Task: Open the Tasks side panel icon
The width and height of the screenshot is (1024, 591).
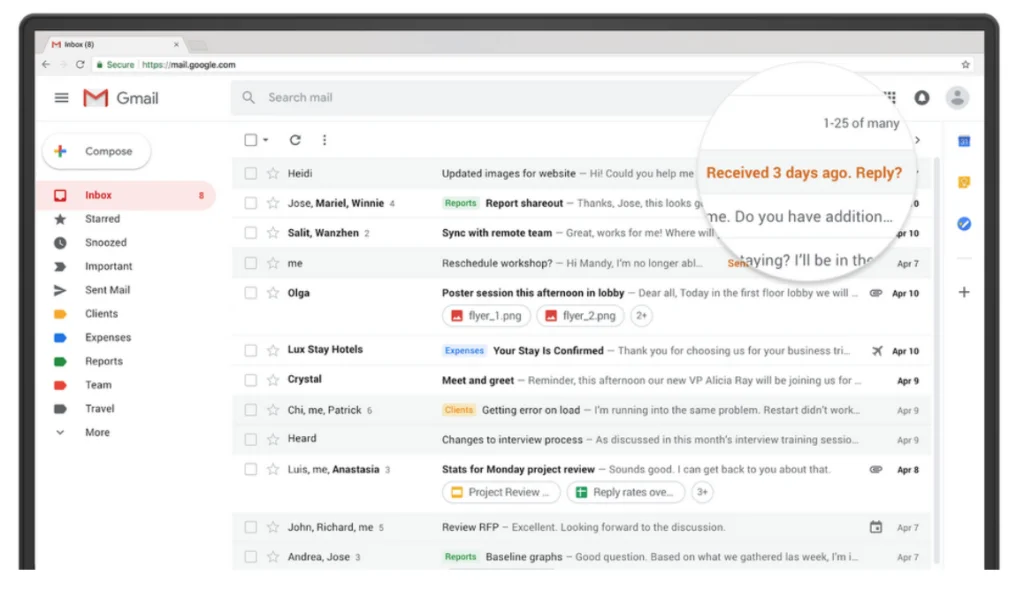Action: coord(964,225)
